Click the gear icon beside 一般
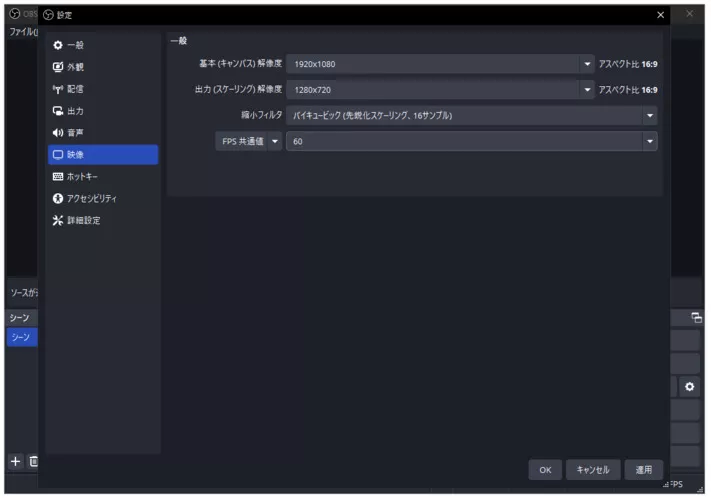This screenshot has width=711, height=500. coord(58,45)
